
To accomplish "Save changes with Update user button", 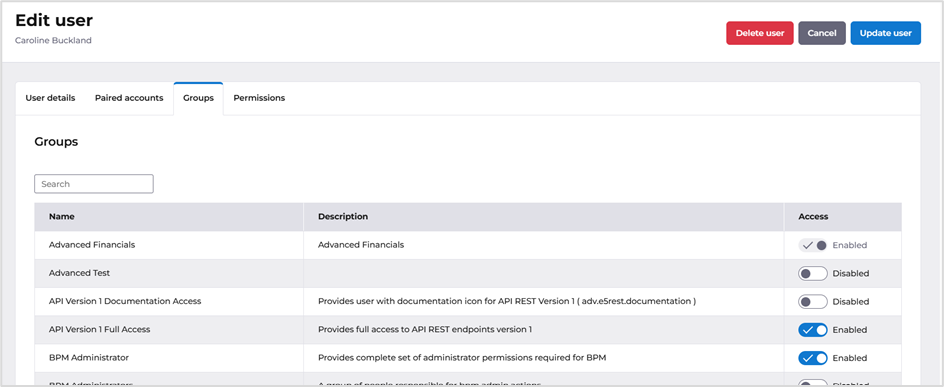I will click(x=886, y=33).
